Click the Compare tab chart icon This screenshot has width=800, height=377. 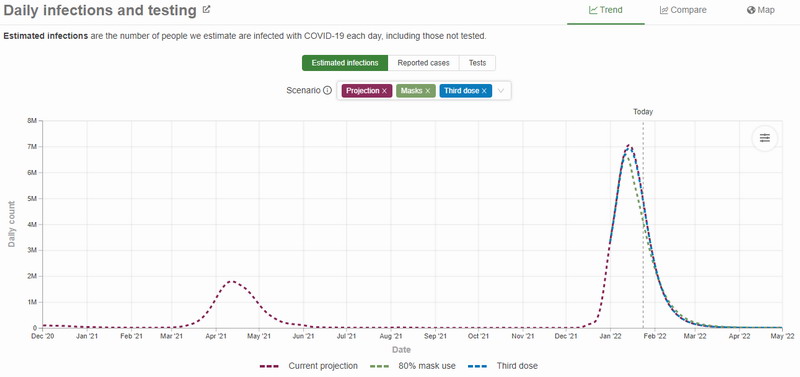click(664, 10)
